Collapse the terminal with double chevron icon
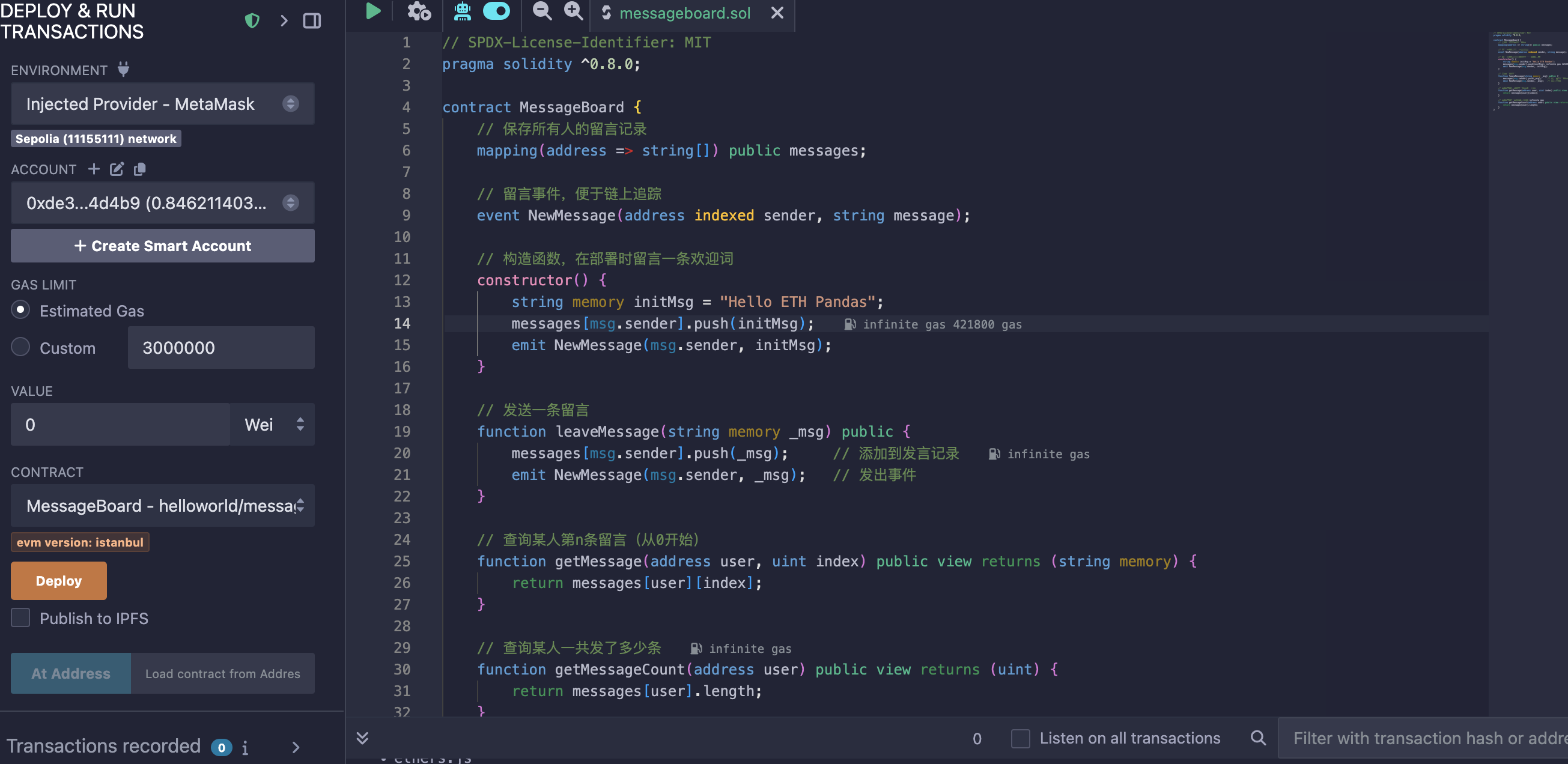The height and width of the screenshot is (764, 1568). pos(362,738)
